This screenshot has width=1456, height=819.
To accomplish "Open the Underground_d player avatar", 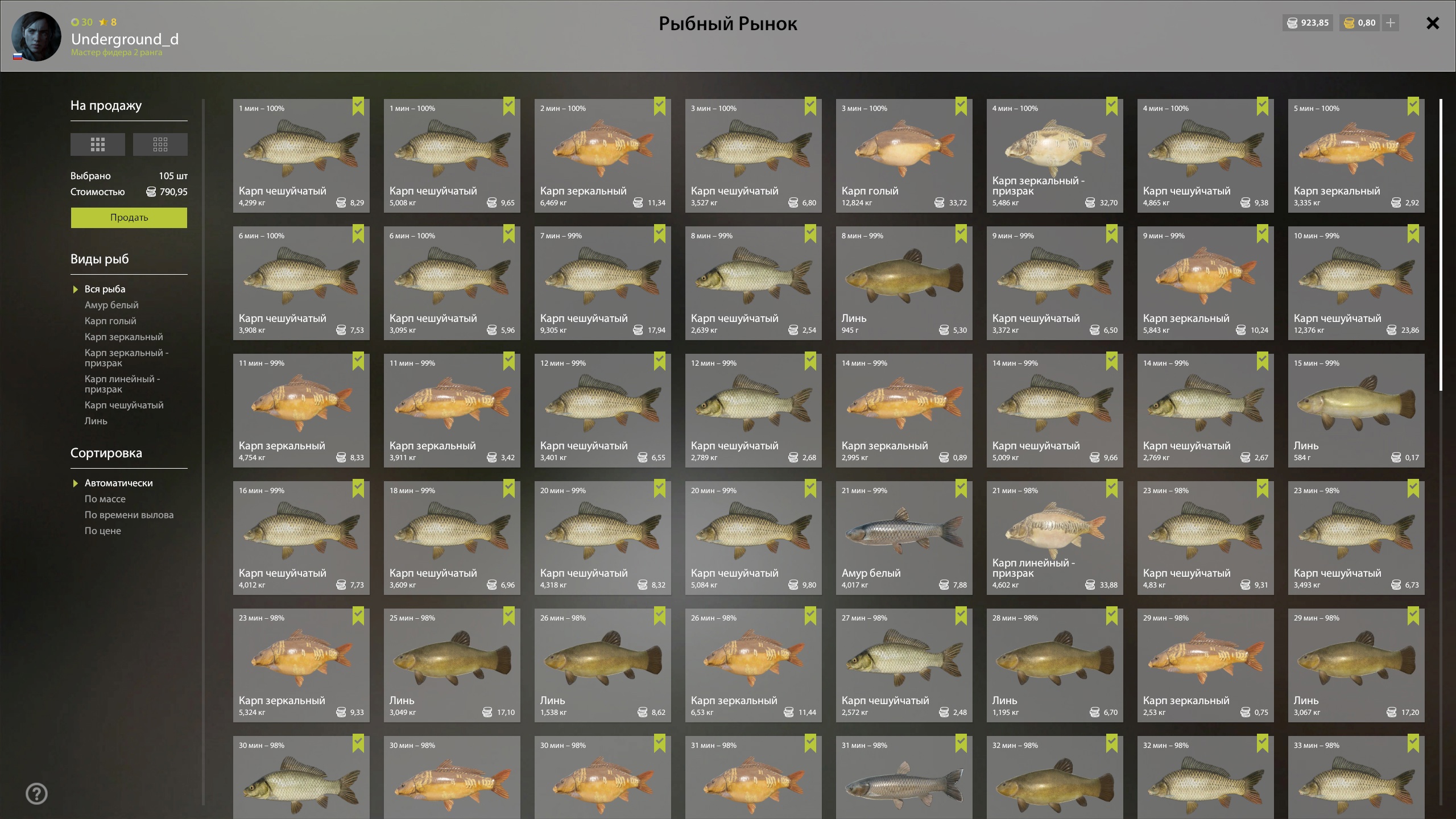I will tap(36, 36).
